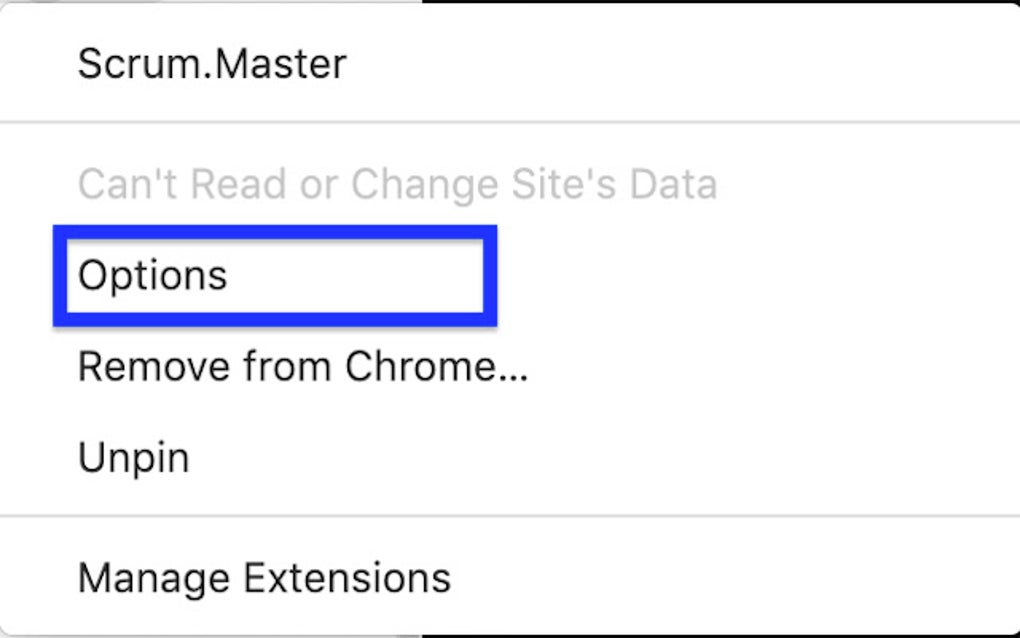
Task: Navigate to Chrome's extension management page
Action: click(x=264, y=577)
